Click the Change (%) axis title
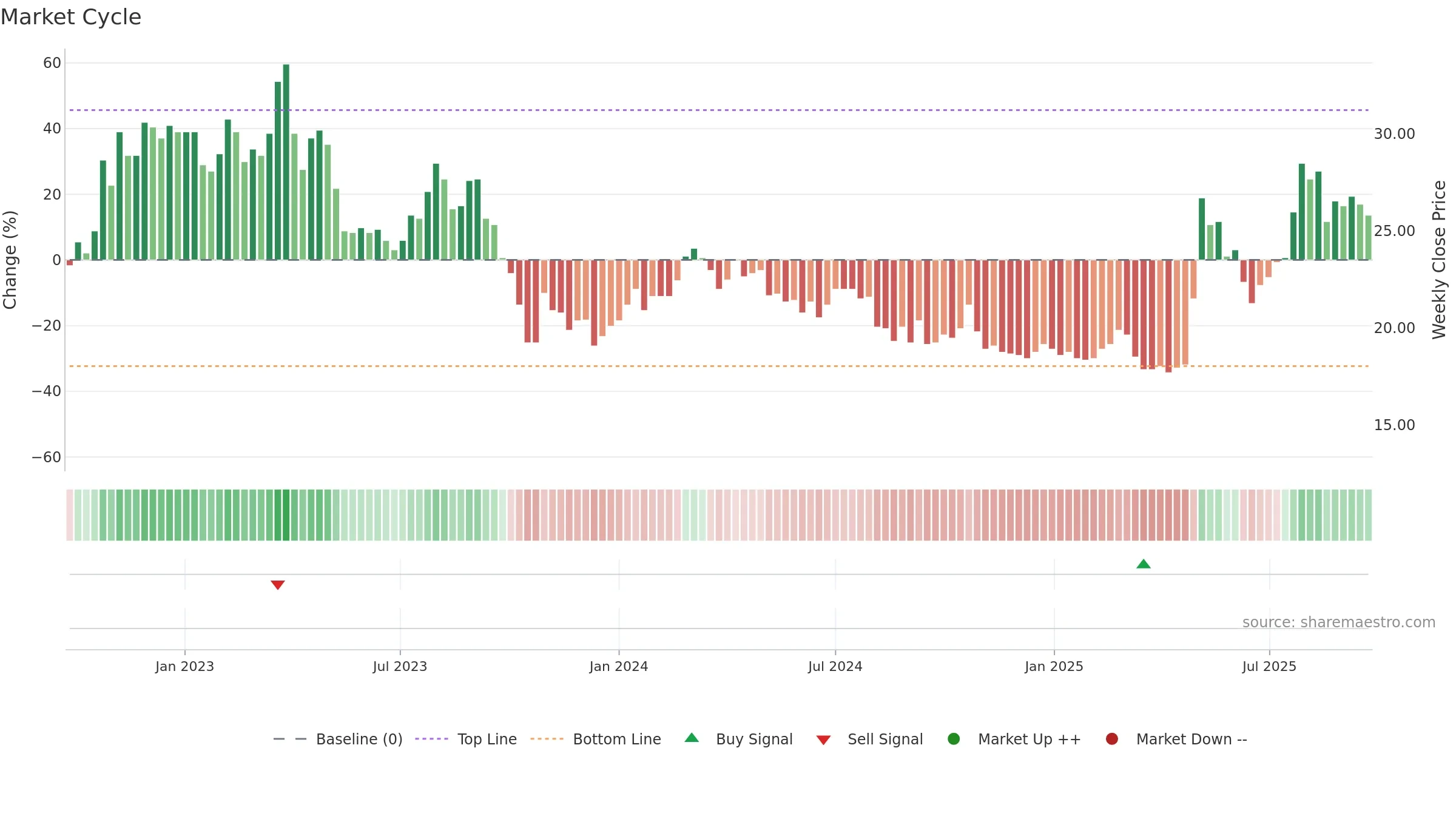This screenshot has width=1456, height=819. (10, 260)
